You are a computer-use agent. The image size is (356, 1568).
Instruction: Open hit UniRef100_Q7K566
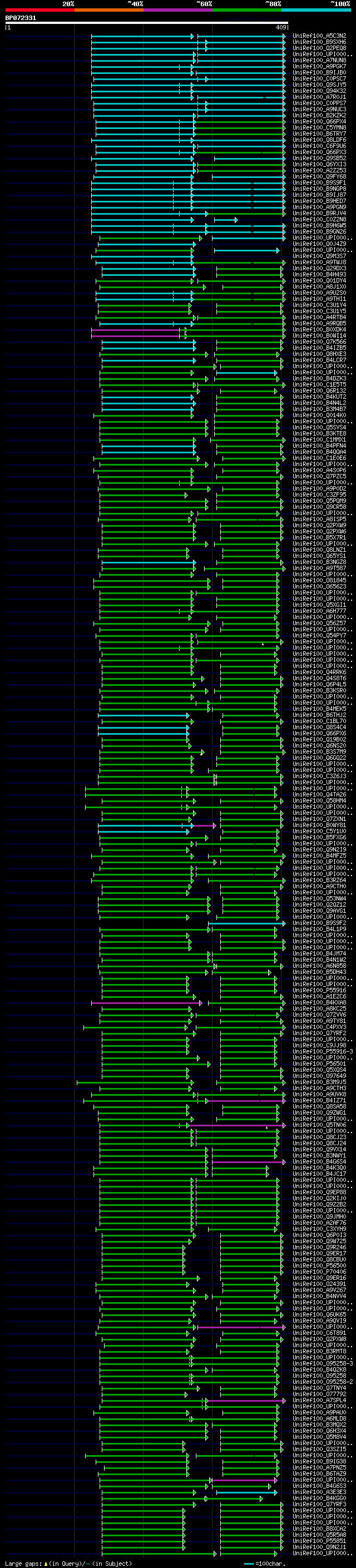[319, 342]
